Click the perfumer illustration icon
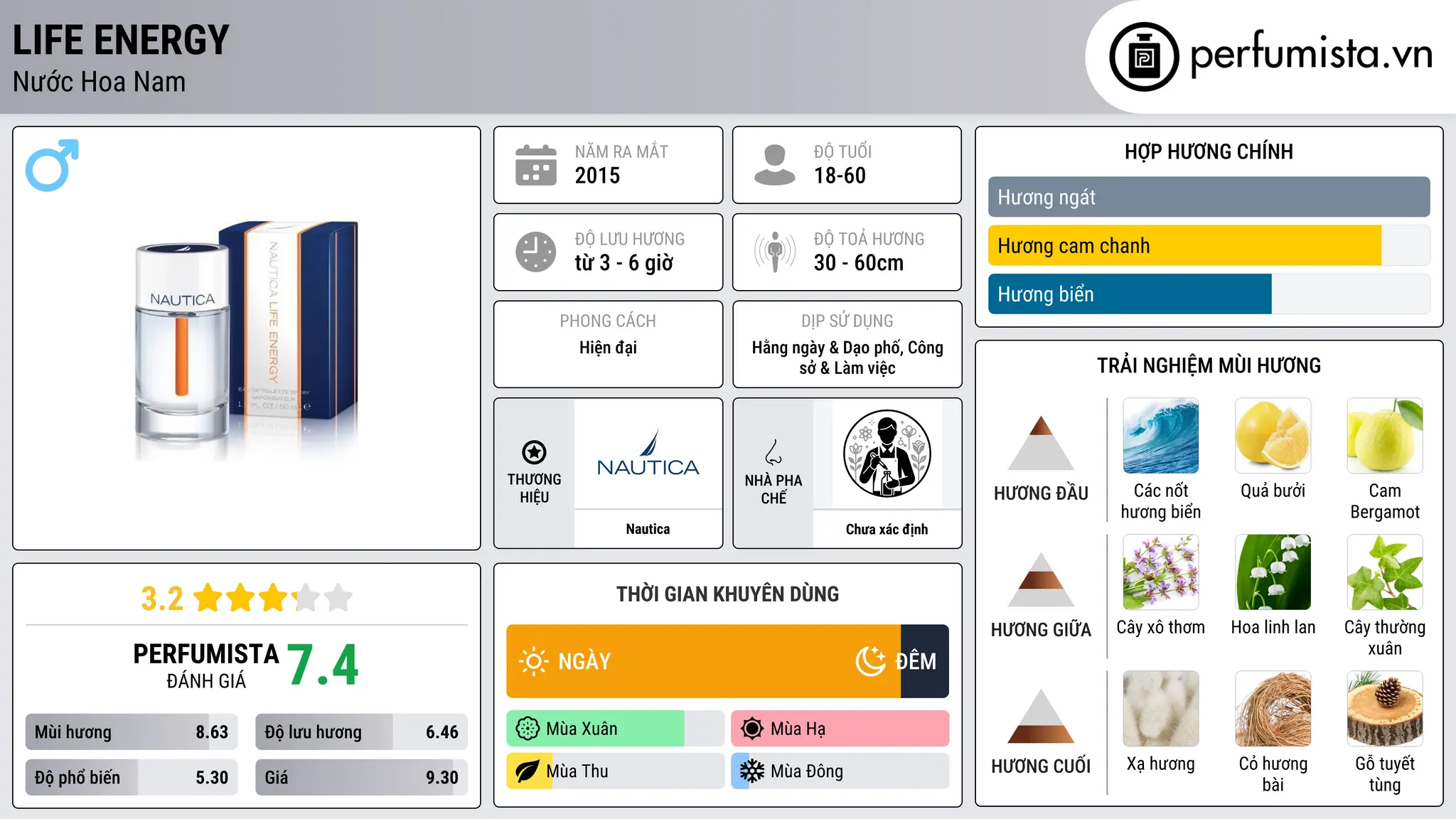1456x819 pixels. click(887, 454)
